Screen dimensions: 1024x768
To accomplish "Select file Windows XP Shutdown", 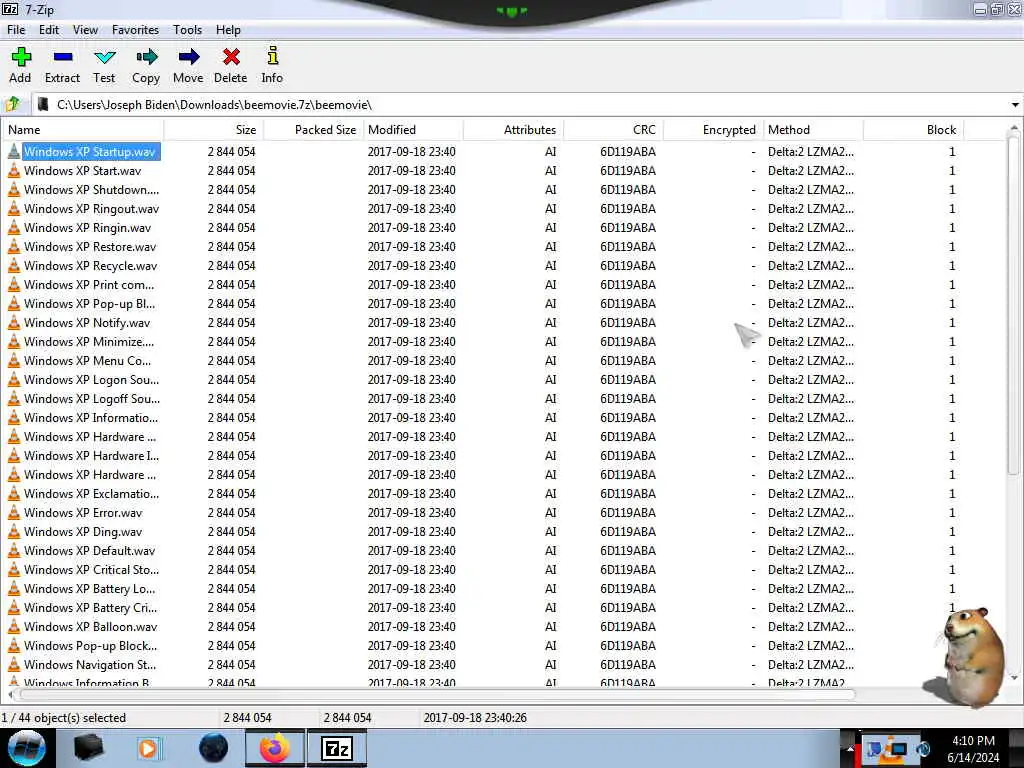I will (x=91, y=189).
